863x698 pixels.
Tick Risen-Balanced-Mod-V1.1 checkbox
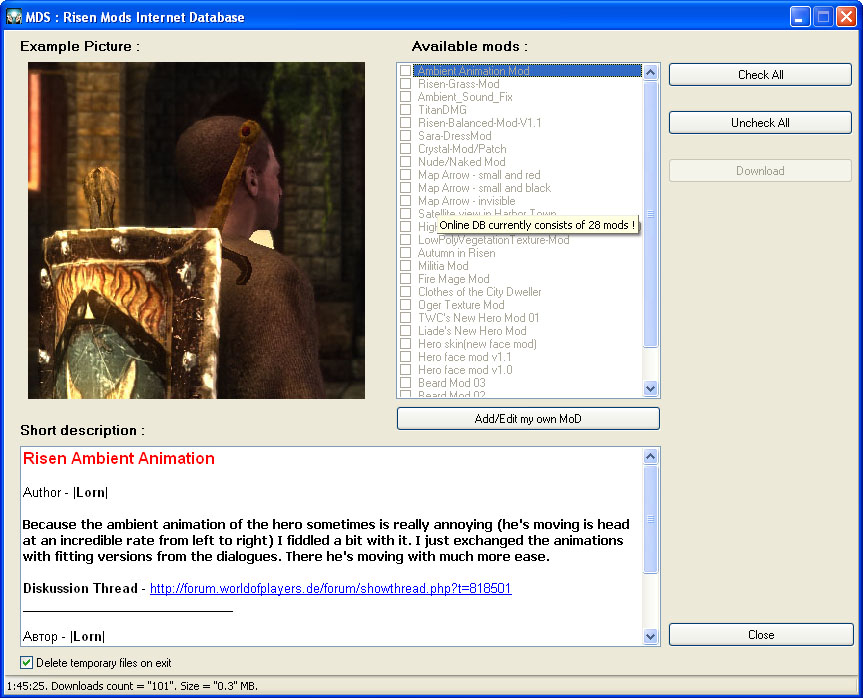(x=406, y=123)
